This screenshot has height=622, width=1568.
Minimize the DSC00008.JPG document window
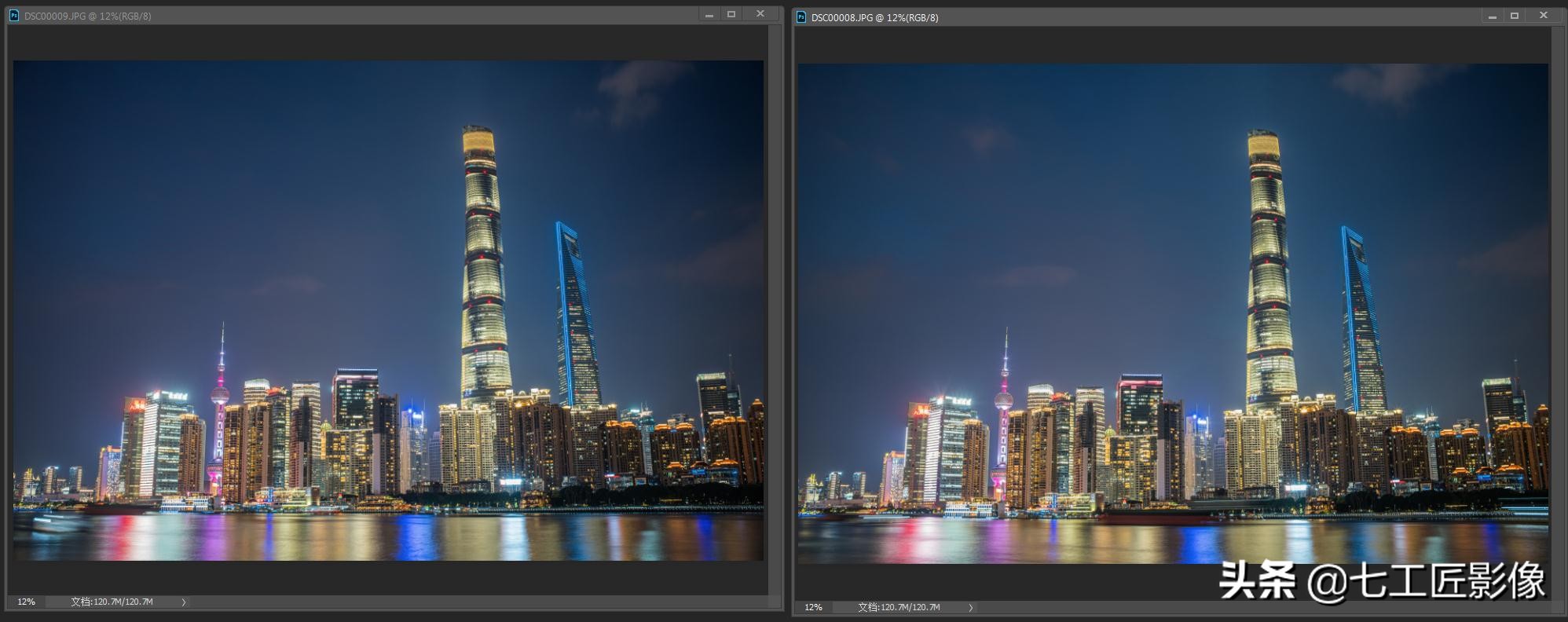tap(1492, 16)
